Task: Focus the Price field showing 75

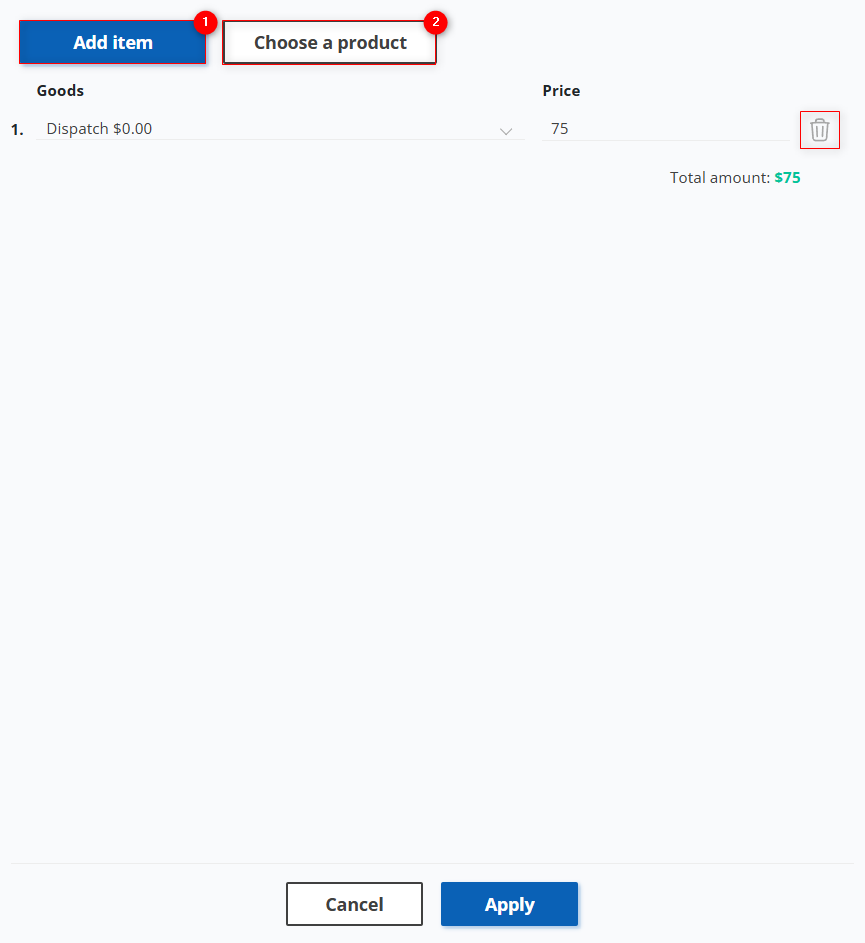Action: pos(666,129)
